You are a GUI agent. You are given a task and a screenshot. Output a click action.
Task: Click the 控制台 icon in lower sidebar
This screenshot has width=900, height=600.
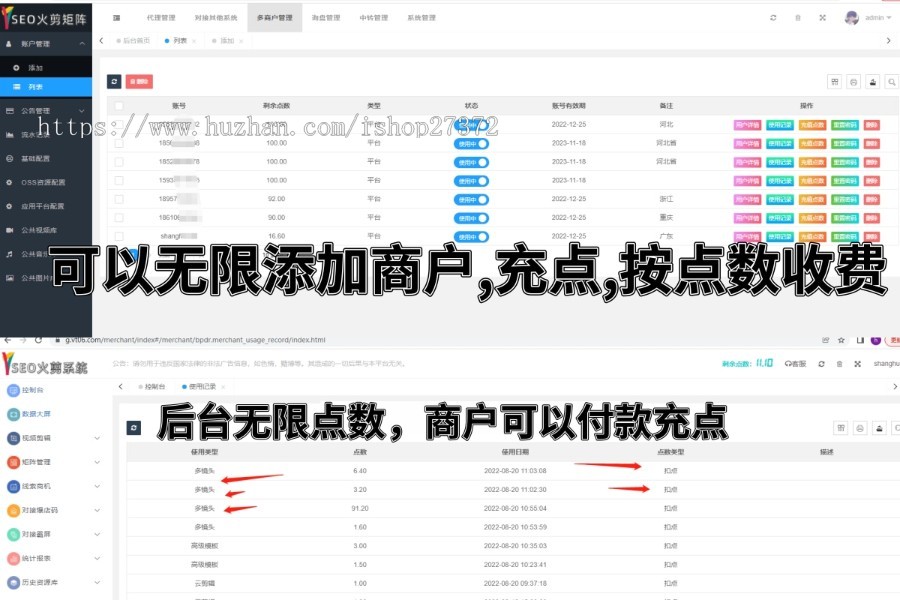14,391
